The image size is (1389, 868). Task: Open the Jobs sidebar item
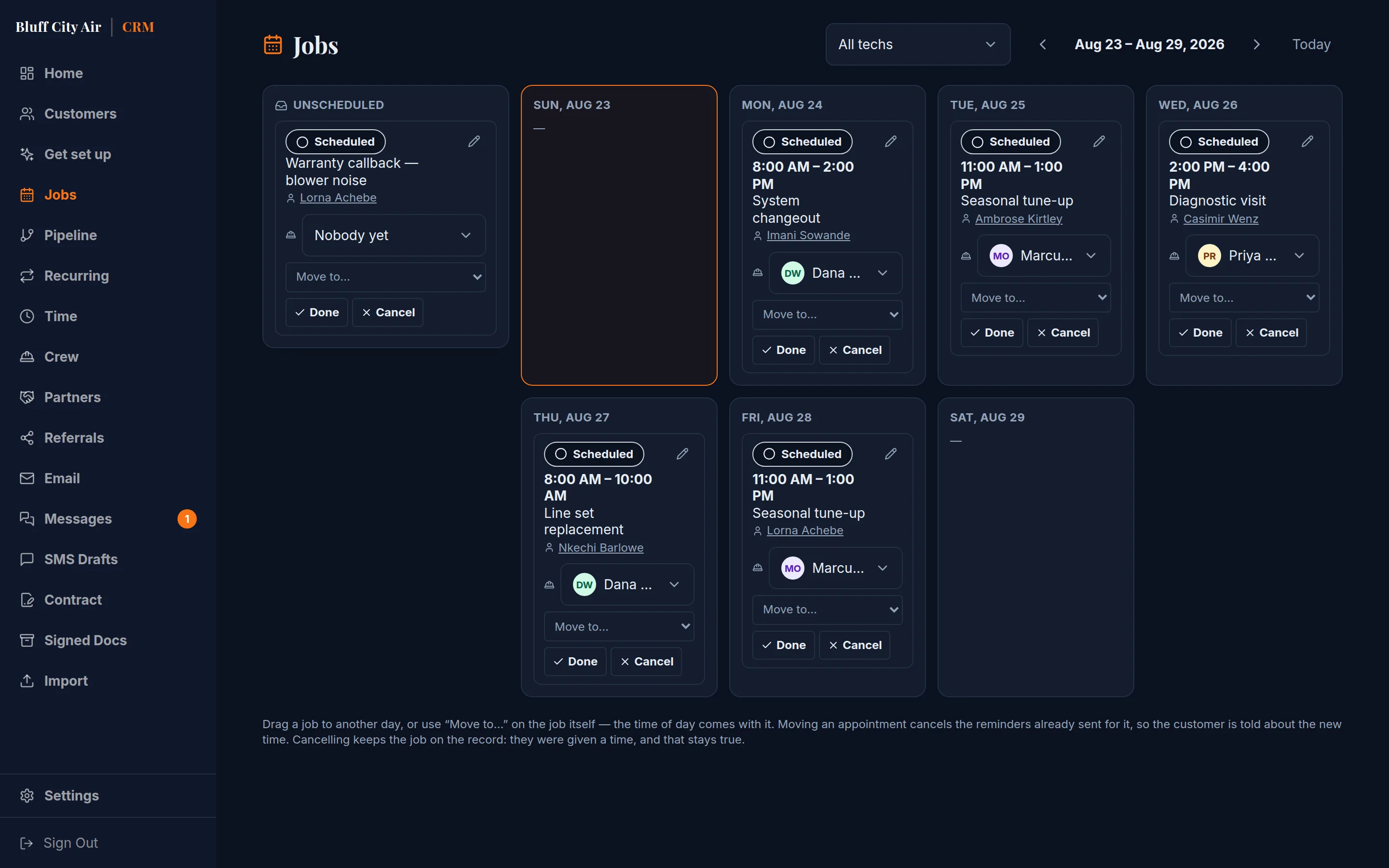click(108, 195)
